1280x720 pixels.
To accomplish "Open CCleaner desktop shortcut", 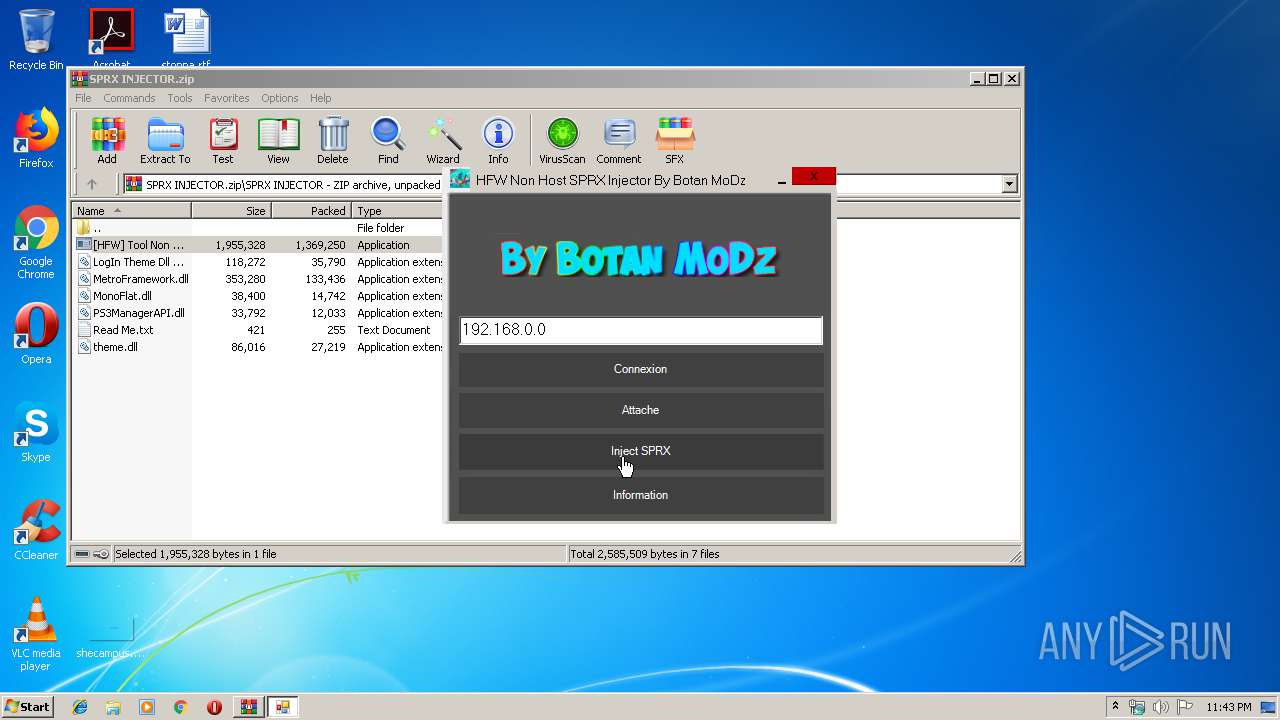I will pos(36,530).
